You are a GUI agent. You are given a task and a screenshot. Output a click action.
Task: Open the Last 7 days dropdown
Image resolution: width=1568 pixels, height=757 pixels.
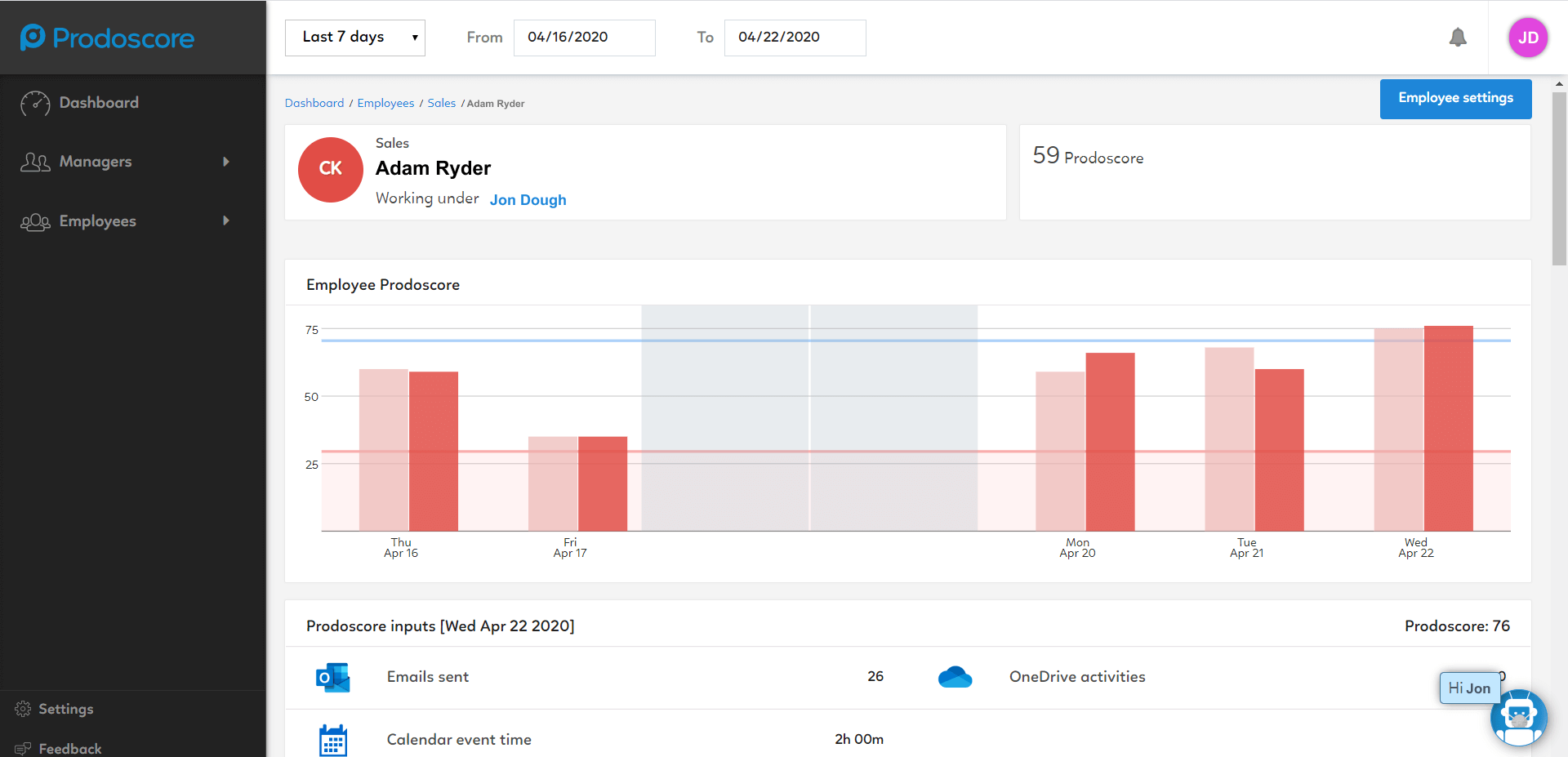(x=354, y=37)
